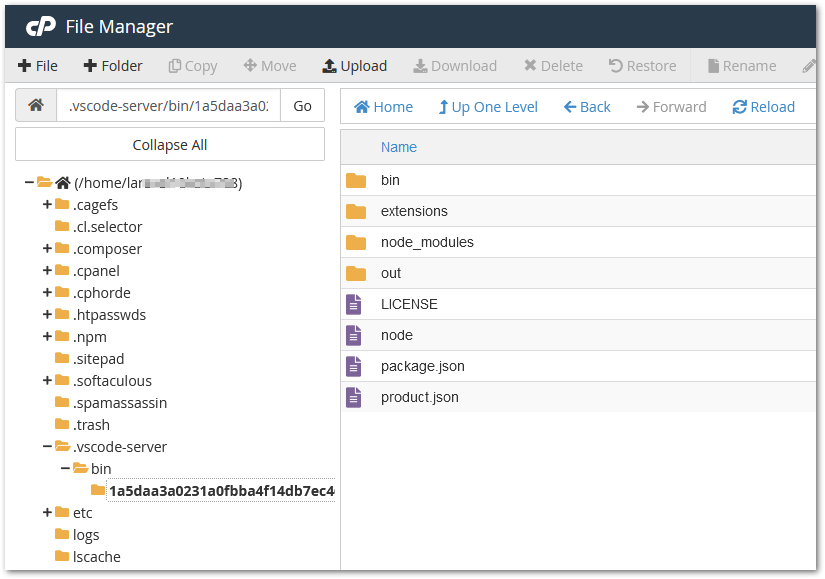Viewport: 825px width, 579px height.
Task: Go to Home in navigation bar
Action: (384, 107)
